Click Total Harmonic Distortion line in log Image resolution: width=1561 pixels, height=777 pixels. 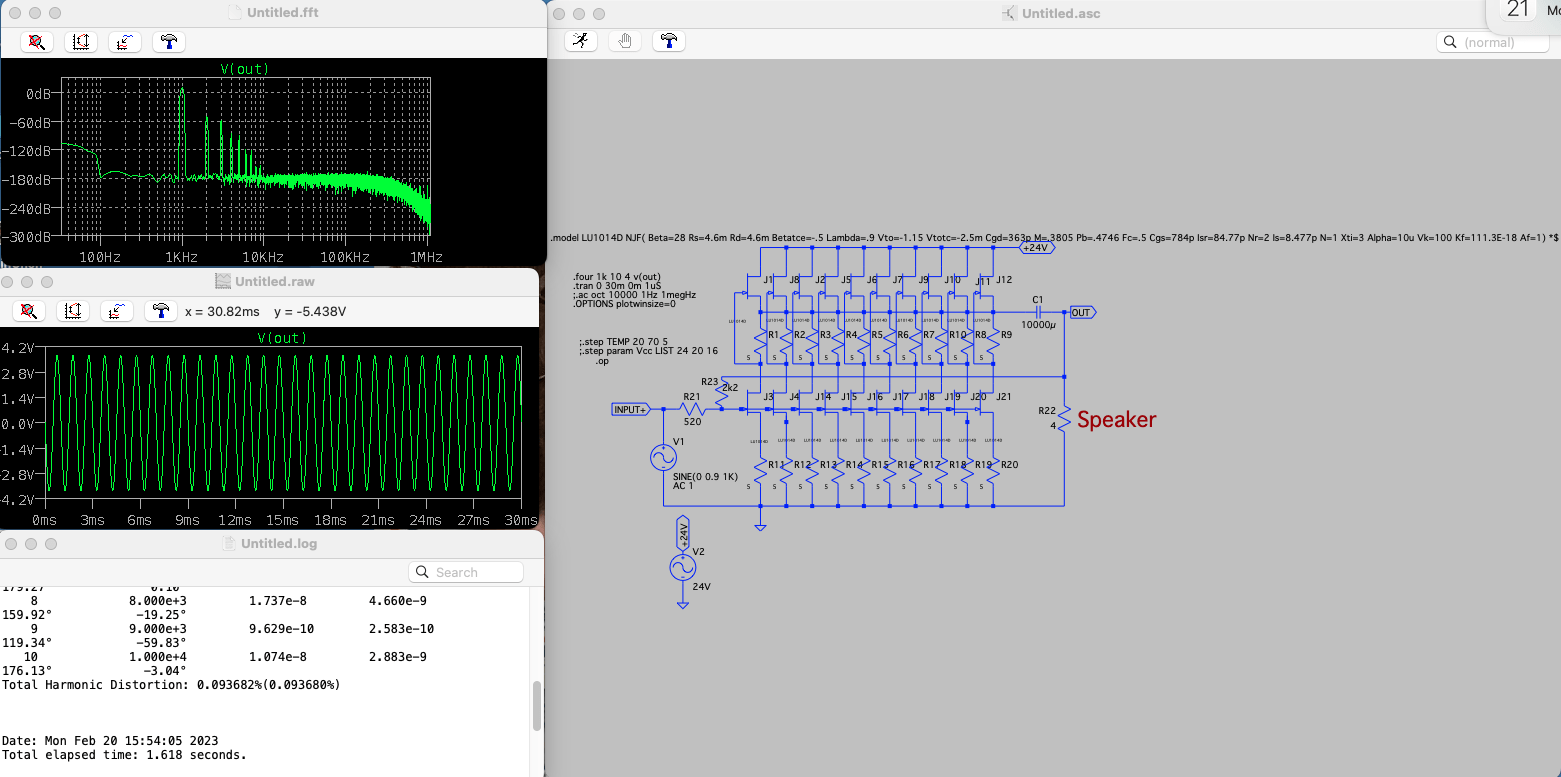click(x=171, y=685)
